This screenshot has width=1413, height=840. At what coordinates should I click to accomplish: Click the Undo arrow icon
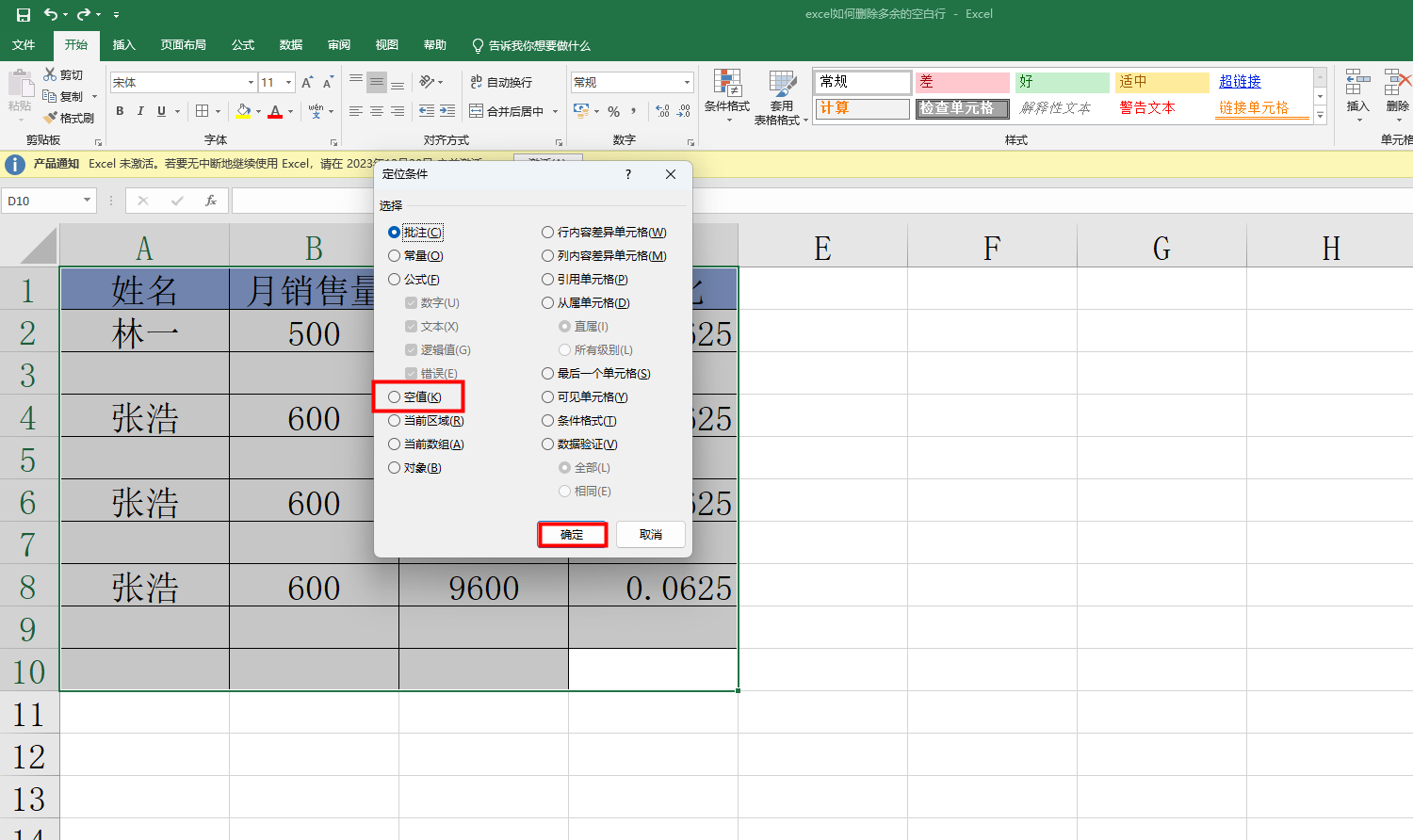pos(51,14)
